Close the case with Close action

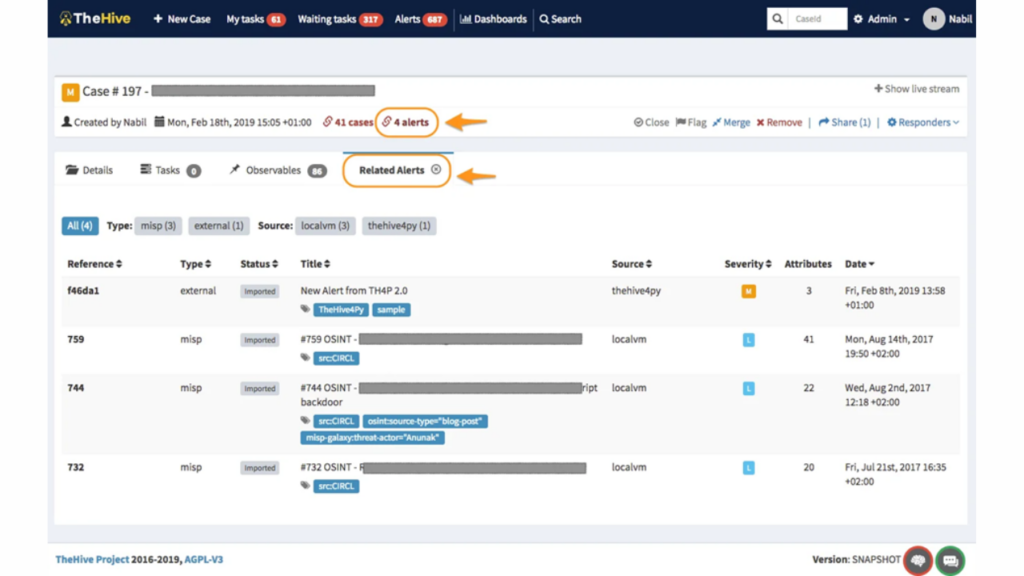tap(651, 122)
